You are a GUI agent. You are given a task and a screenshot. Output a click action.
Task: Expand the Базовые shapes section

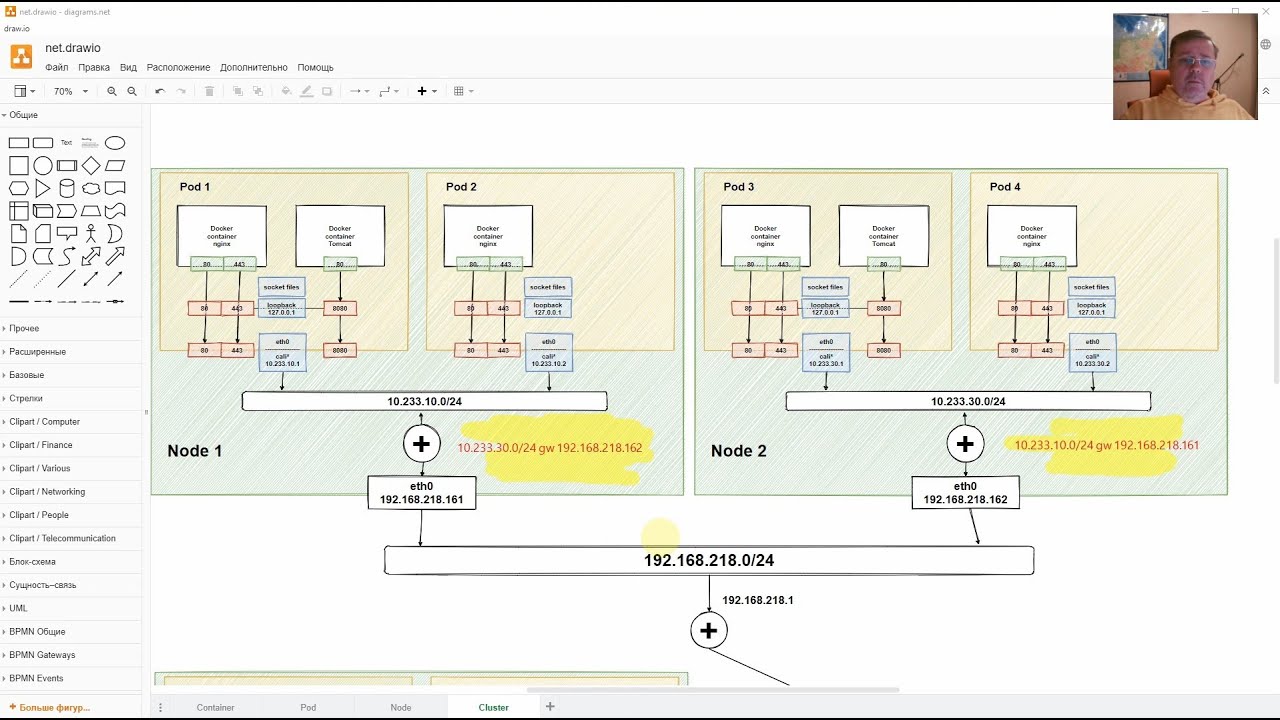pos(72,375)
